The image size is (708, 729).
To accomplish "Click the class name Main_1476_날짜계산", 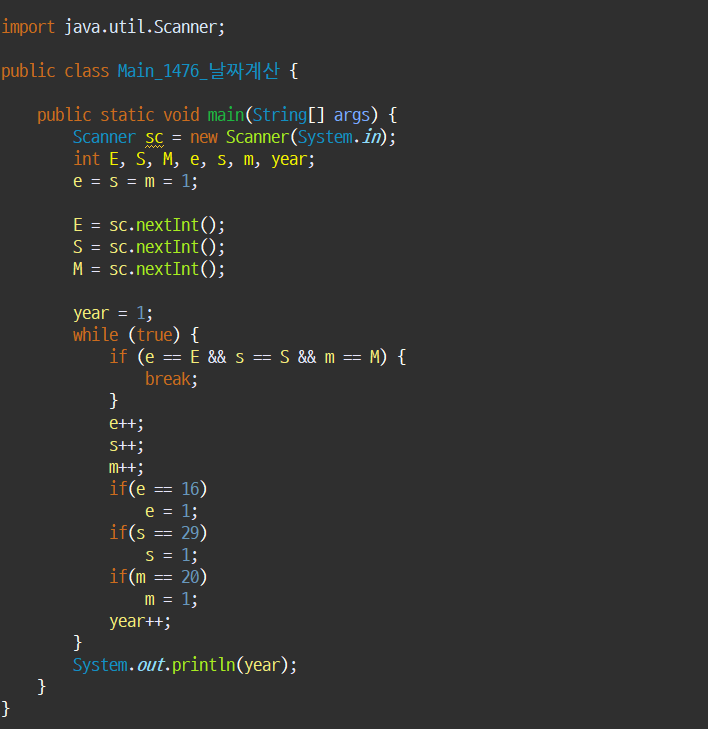I will [199, 71].
